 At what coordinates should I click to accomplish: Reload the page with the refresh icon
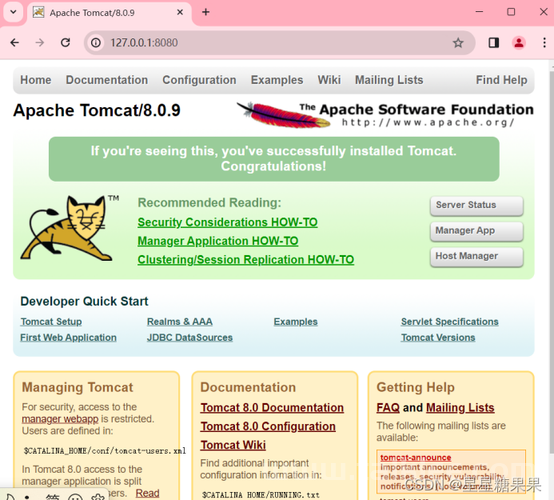pos(65,43)
